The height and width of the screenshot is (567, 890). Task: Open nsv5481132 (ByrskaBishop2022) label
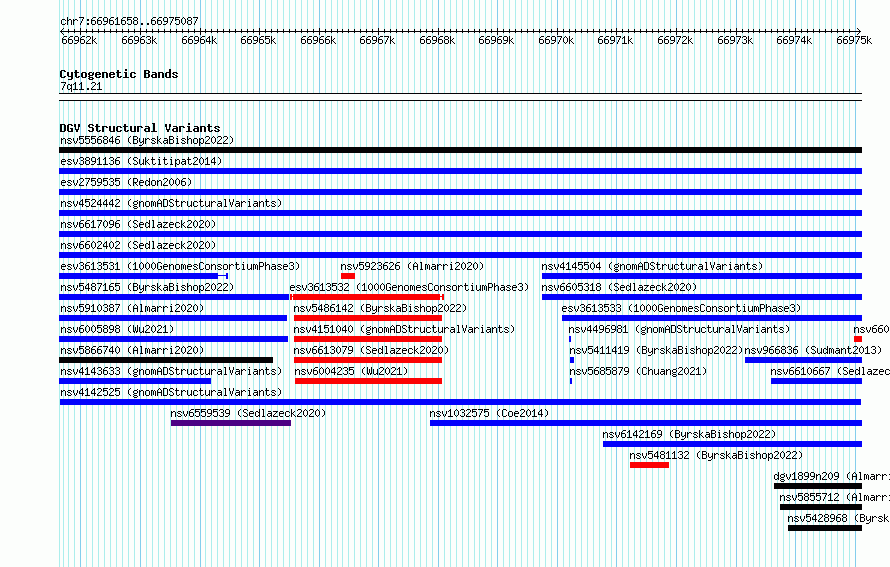point(716,455)
